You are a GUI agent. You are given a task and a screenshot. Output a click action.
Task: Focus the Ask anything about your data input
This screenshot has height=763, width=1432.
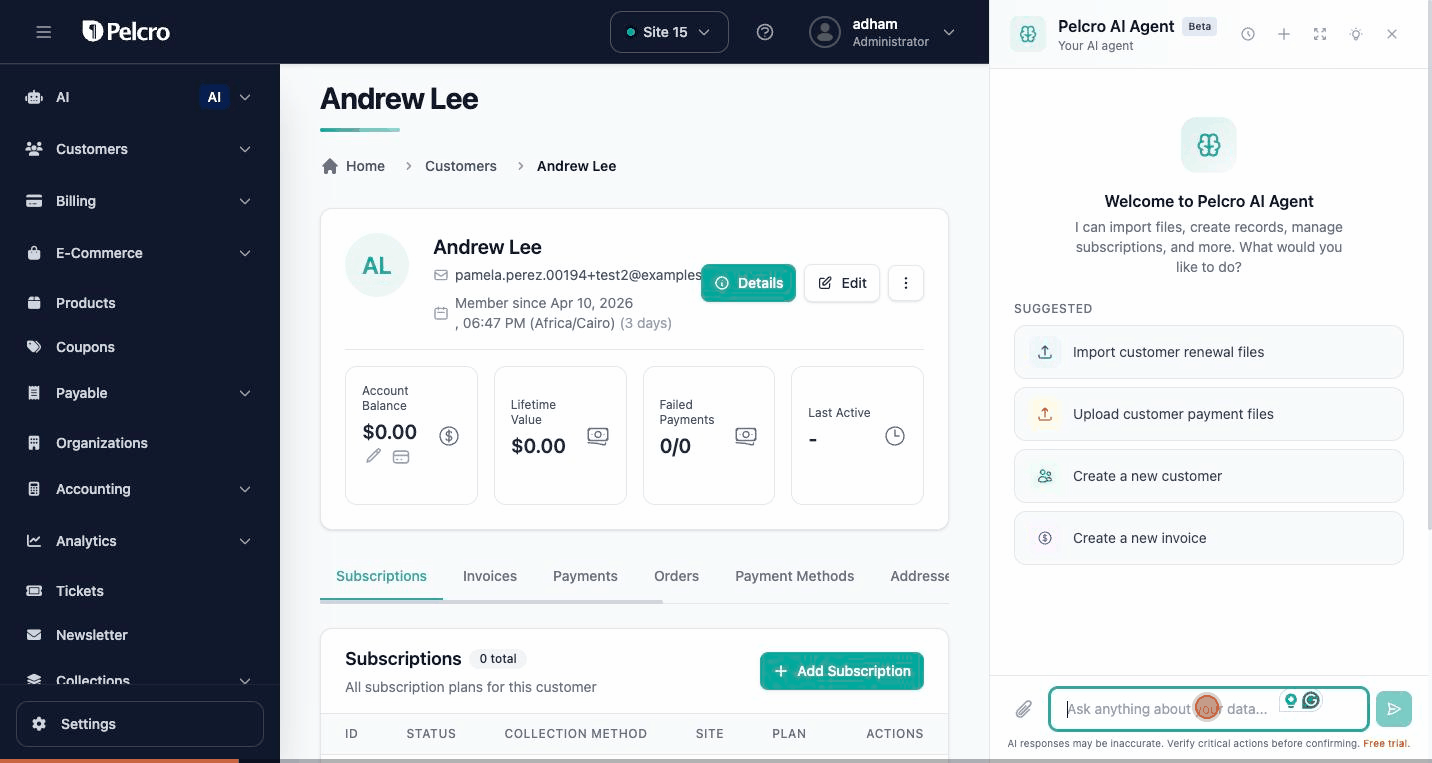click(x=1208, y=709)
